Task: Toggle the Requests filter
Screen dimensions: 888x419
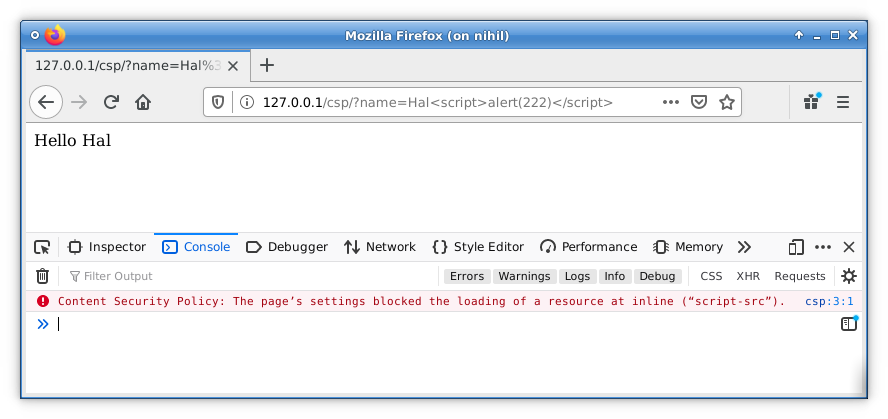Action: (800, 276)
